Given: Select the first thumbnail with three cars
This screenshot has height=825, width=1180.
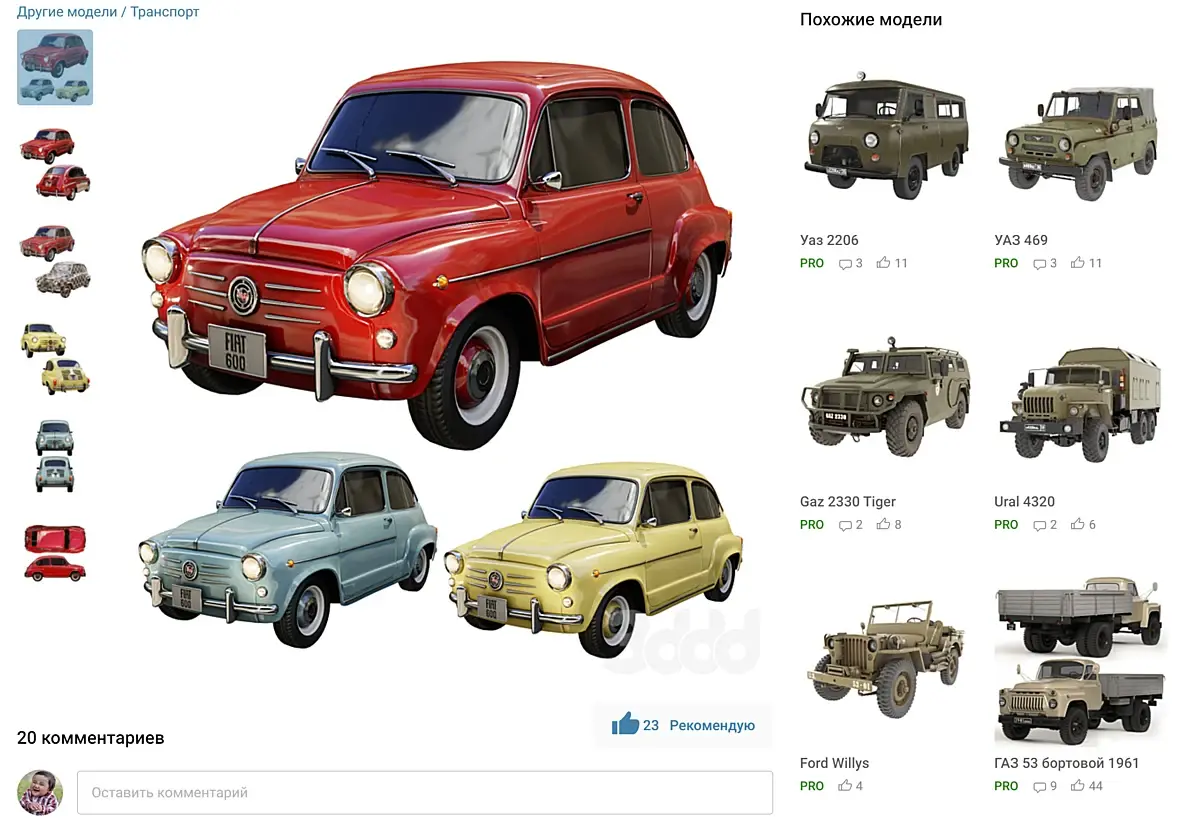Looking at the screenshot, I should point(55,67).
